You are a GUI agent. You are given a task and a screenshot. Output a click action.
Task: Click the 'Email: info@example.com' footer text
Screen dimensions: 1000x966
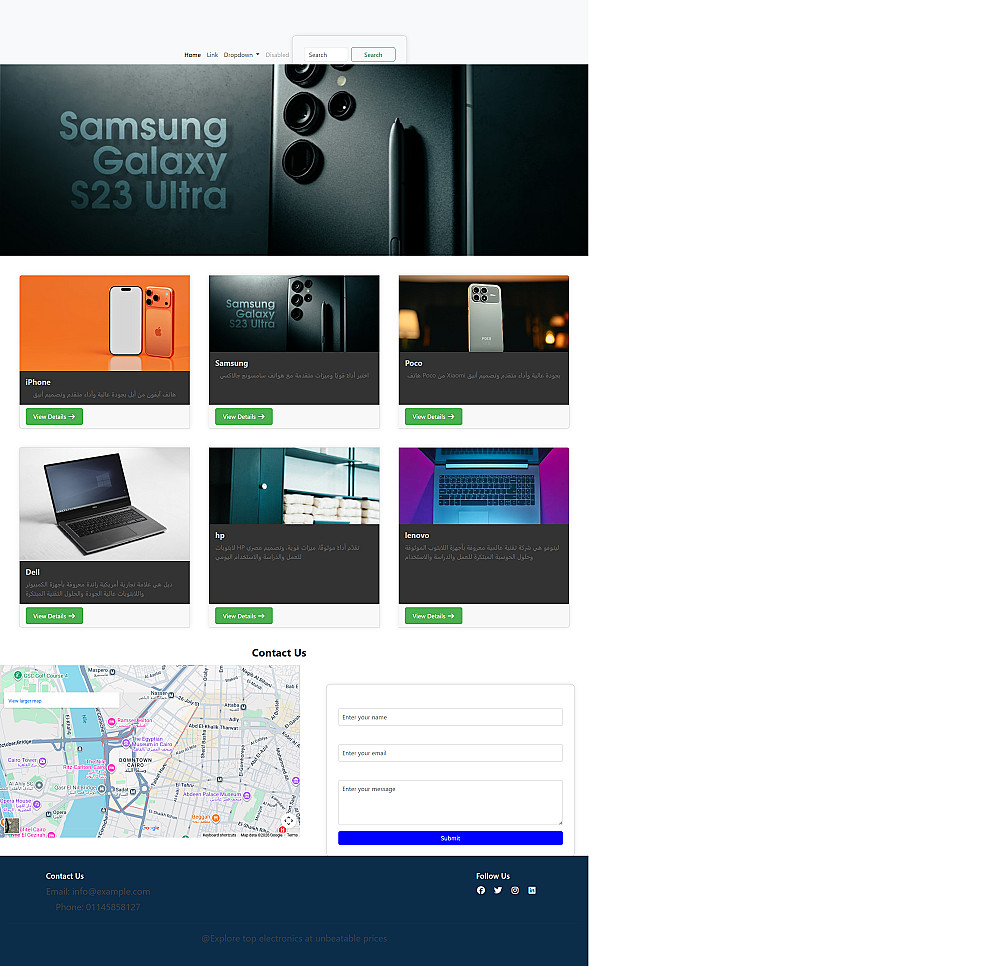coord(98,891)
